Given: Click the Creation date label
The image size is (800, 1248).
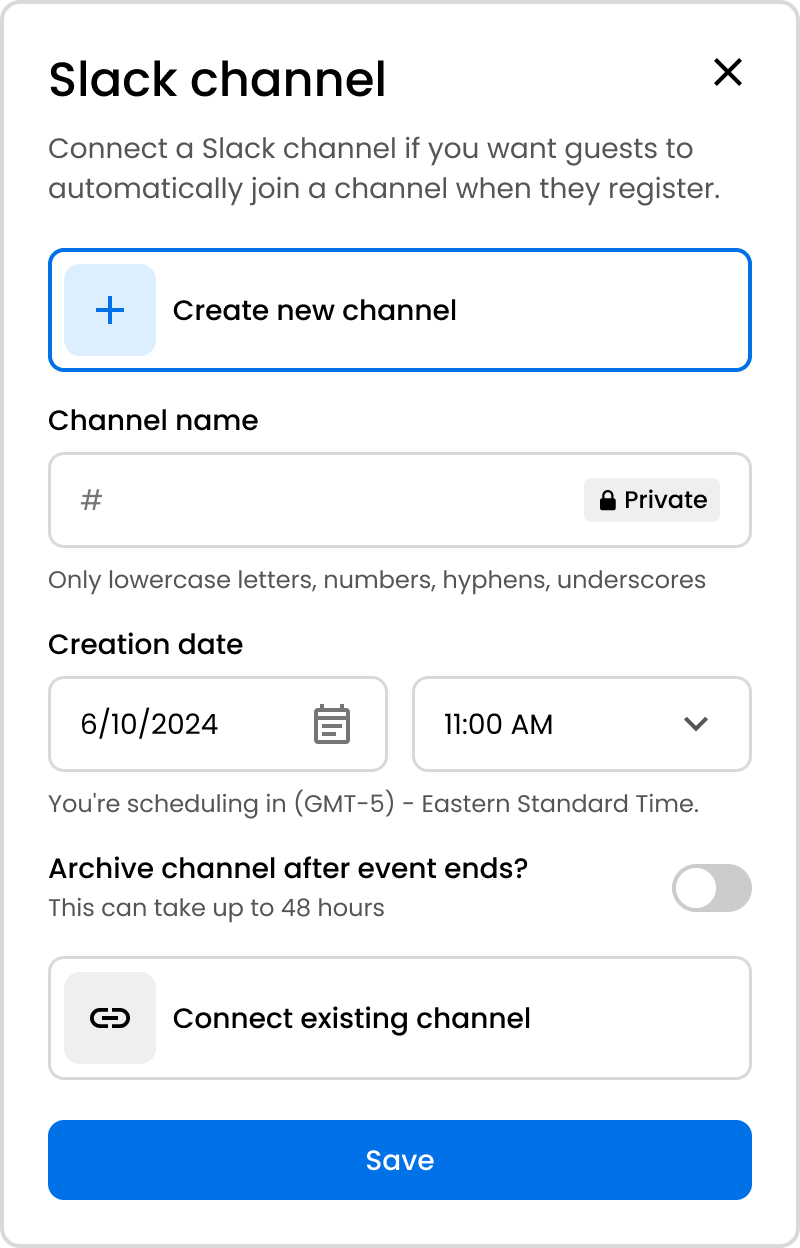Looking at the screenshot, I should click(146, 644).
